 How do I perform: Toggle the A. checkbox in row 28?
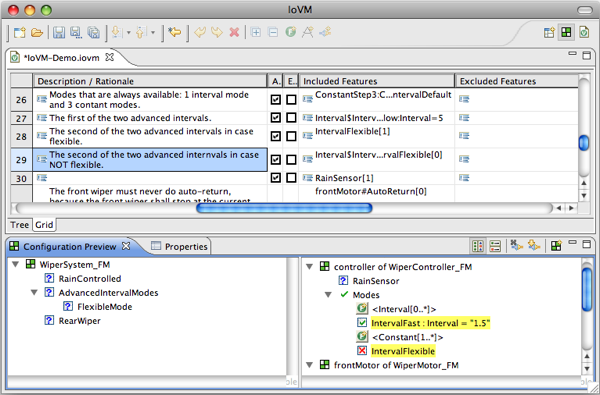[276, 136]
